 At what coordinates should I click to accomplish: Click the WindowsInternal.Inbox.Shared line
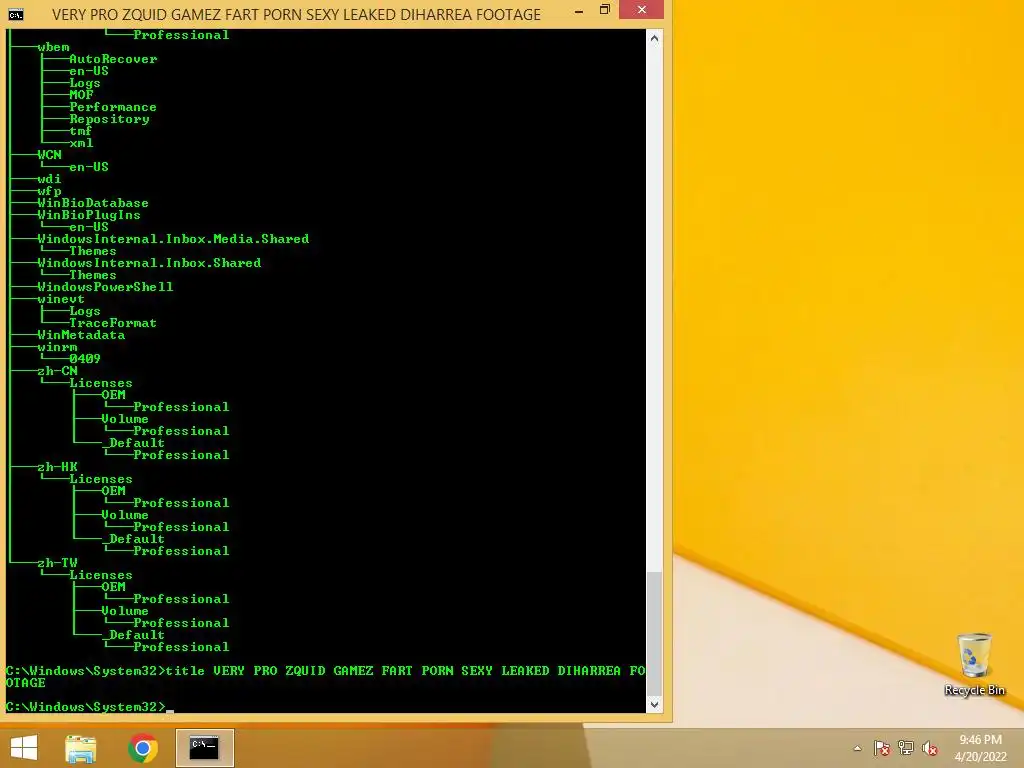pyautogui.click(x=149, y=263)
